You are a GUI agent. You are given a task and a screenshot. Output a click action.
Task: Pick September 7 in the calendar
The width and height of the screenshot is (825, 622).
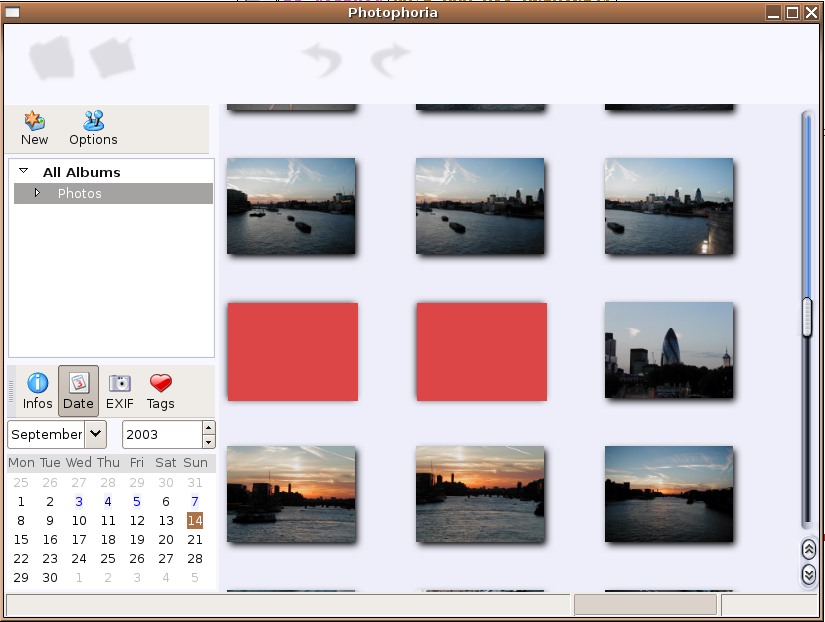point(195,501)
